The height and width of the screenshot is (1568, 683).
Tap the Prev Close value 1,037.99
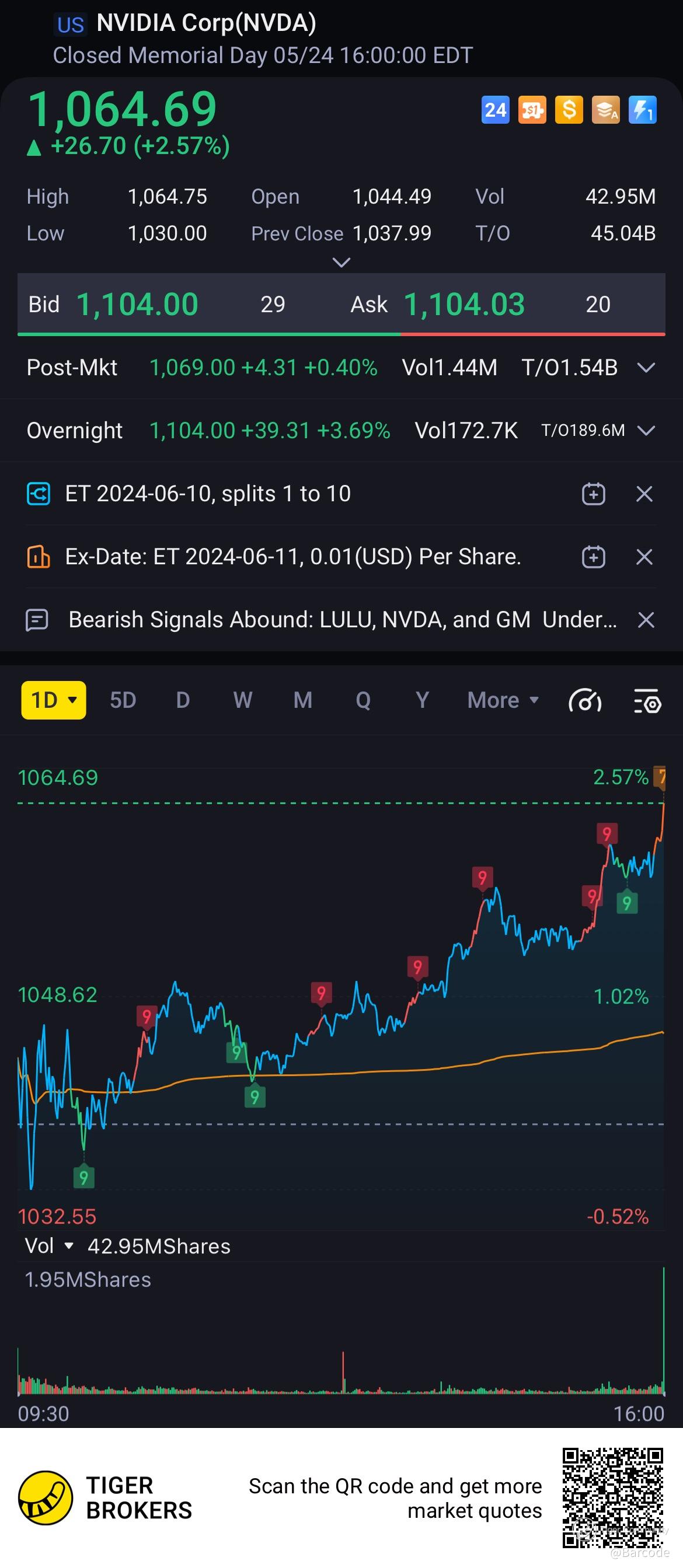[392, 233]
